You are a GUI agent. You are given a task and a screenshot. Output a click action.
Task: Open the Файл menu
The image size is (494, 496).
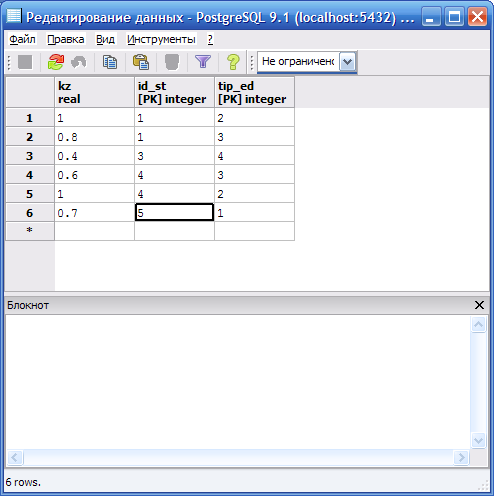coord(22,39)
